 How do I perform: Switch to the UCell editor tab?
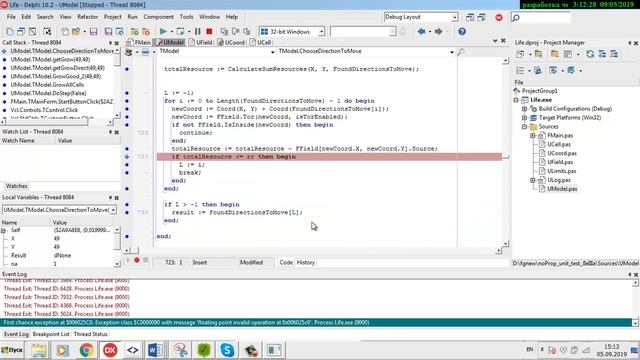click(x=260, y=42)
